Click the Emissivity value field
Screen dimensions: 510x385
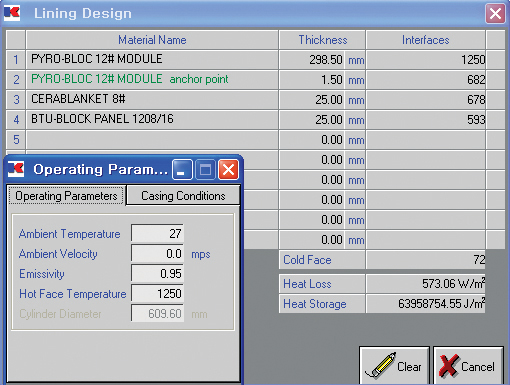pos(157,274)
